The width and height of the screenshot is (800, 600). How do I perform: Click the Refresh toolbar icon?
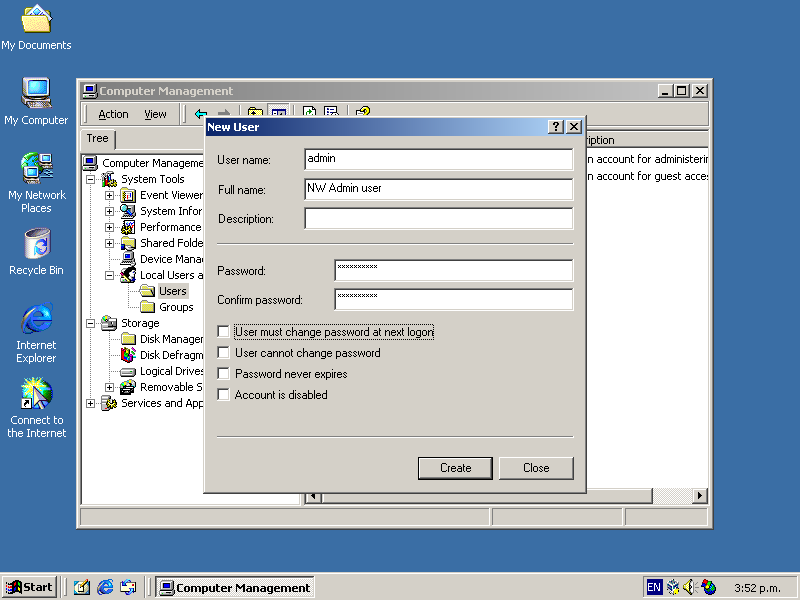pos(309,112)
